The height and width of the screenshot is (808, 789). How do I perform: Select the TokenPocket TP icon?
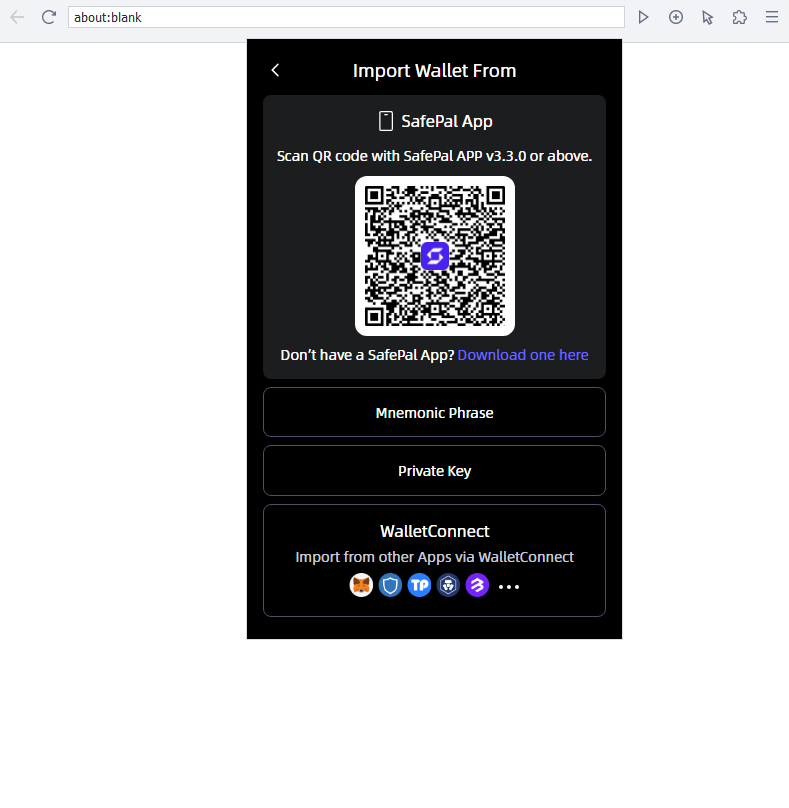[x=419, y=586]
